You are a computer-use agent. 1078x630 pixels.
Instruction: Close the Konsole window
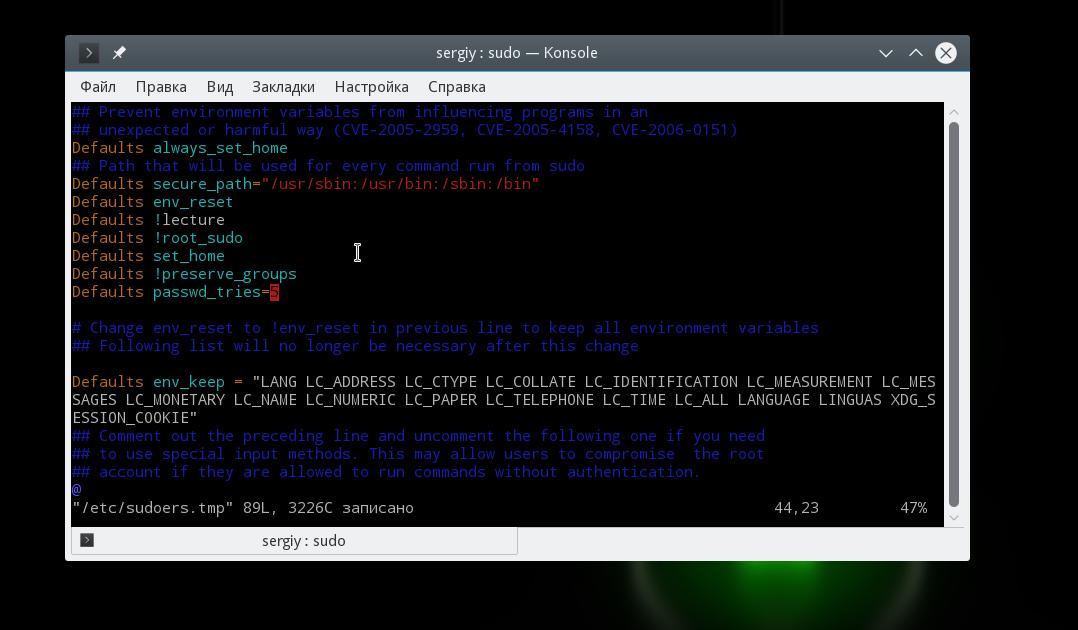946,53
